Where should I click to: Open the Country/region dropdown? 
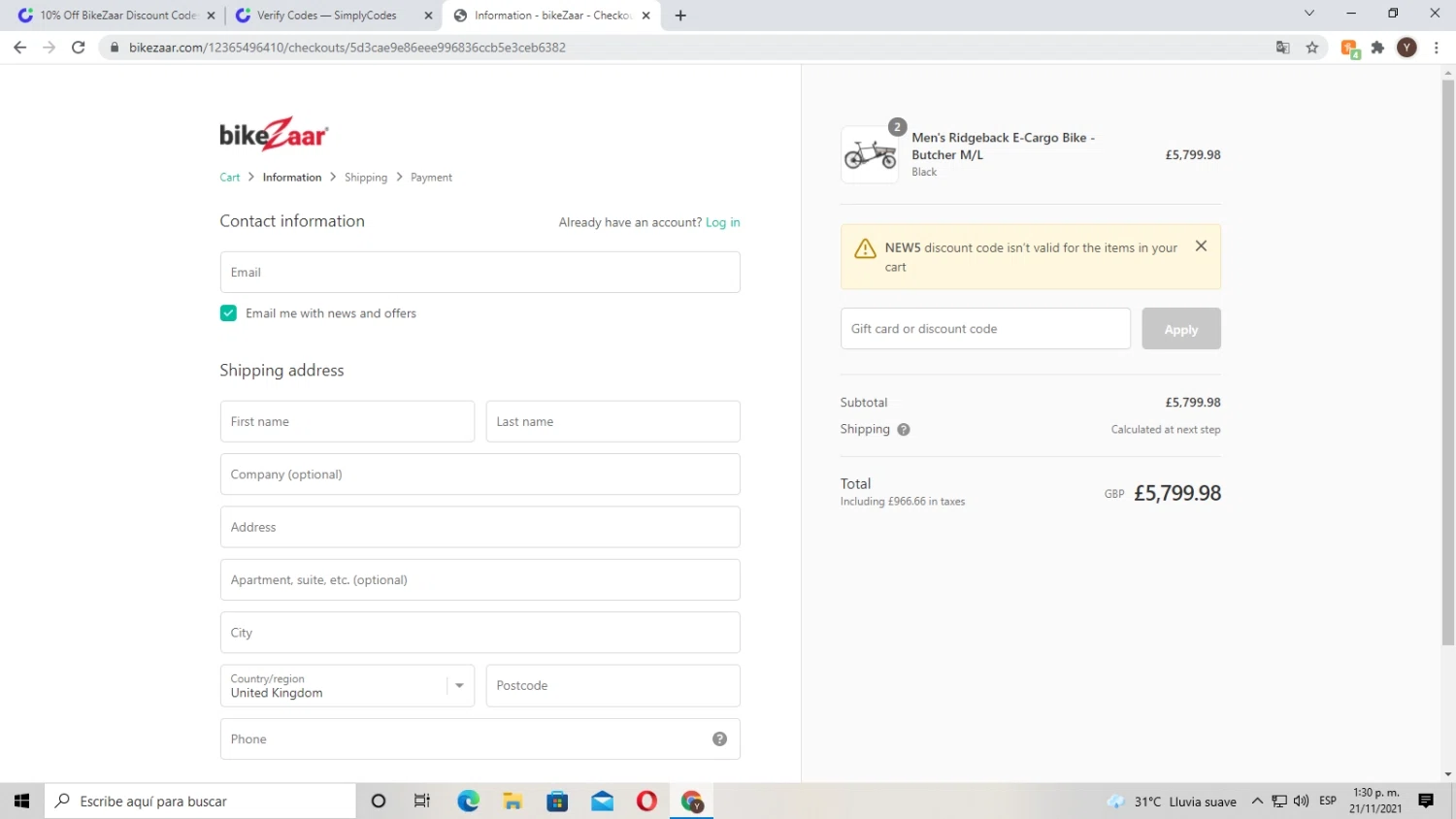coord(347,686)
